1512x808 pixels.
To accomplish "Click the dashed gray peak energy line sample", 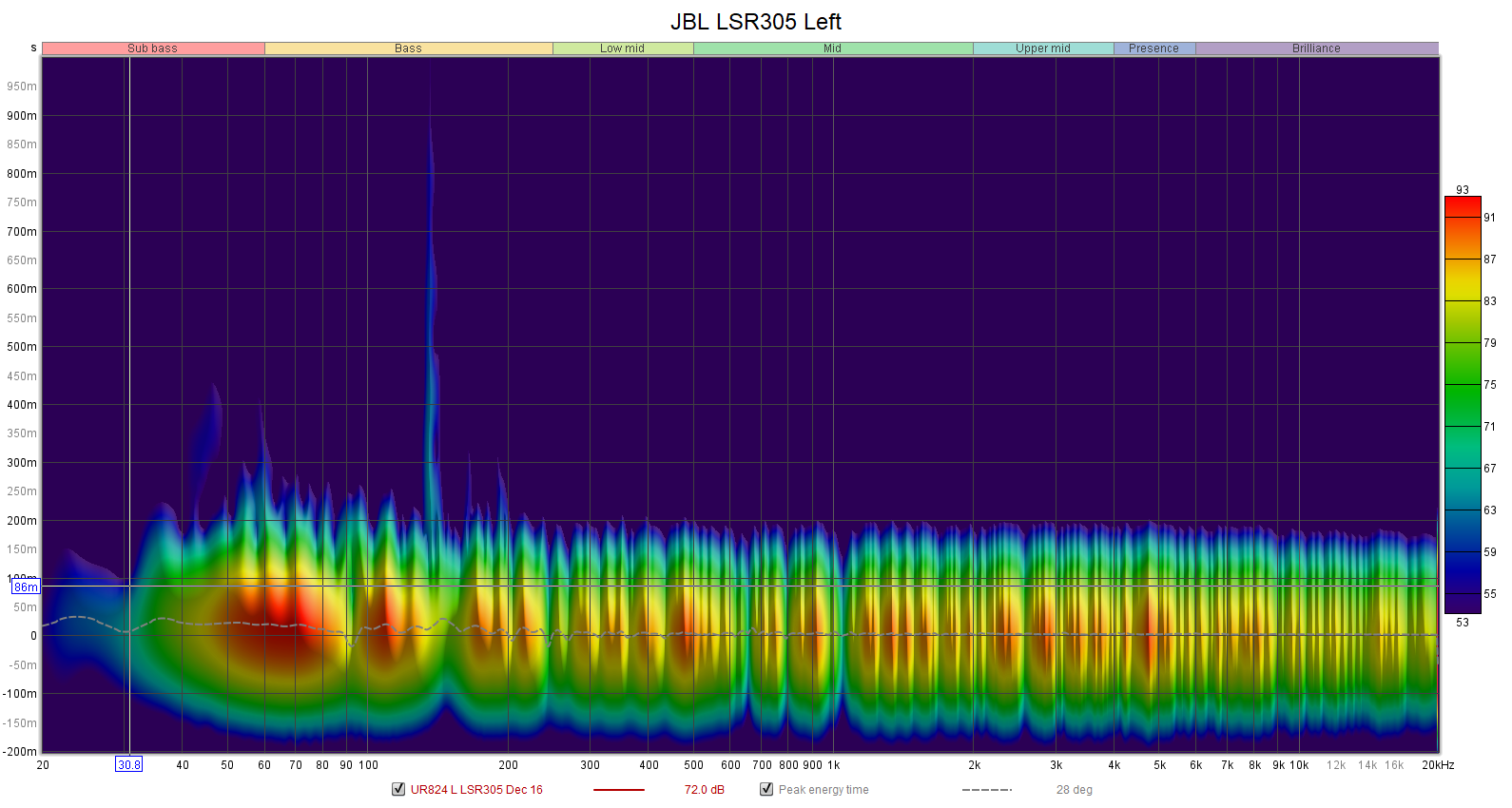I will pyautogui.click(x=986, y=790).
